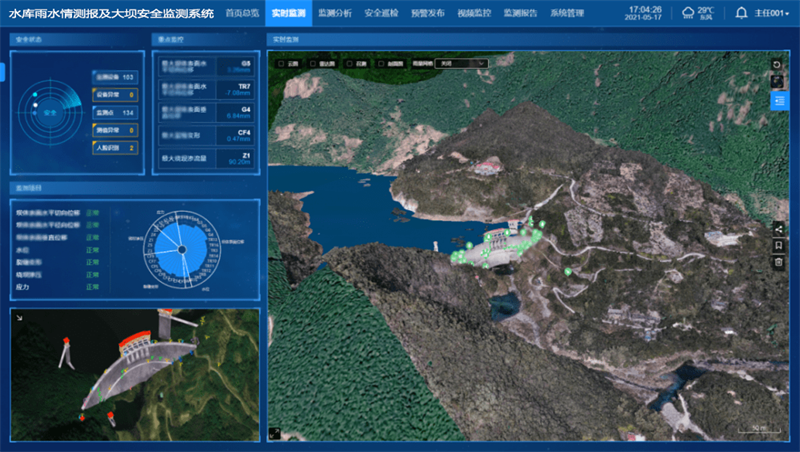
Task: Click the share icon on the map
Action: (778, 229)
